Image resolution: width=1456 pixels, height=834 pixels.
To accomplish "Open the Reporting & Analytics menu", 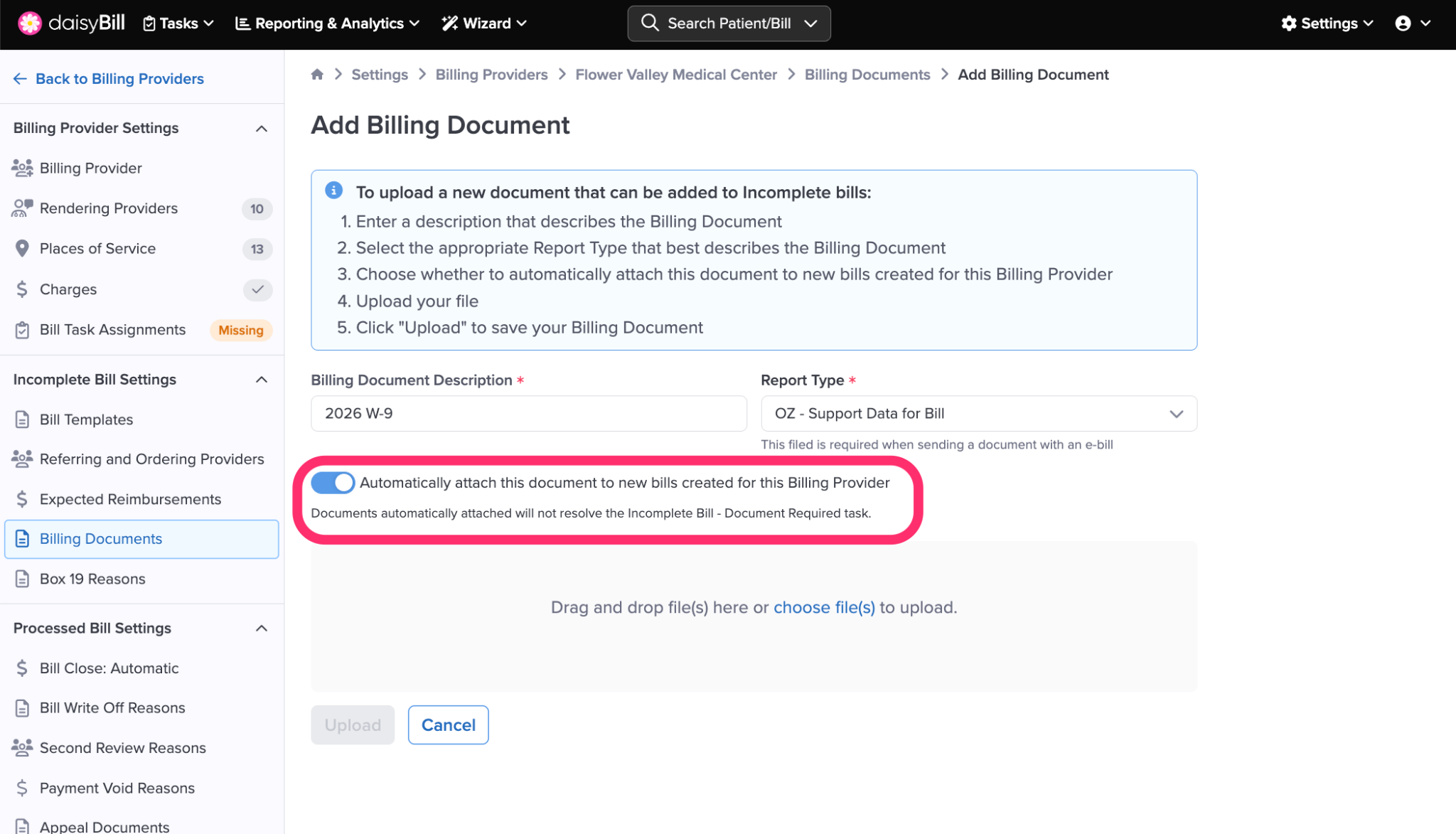I will pos(328,23).
